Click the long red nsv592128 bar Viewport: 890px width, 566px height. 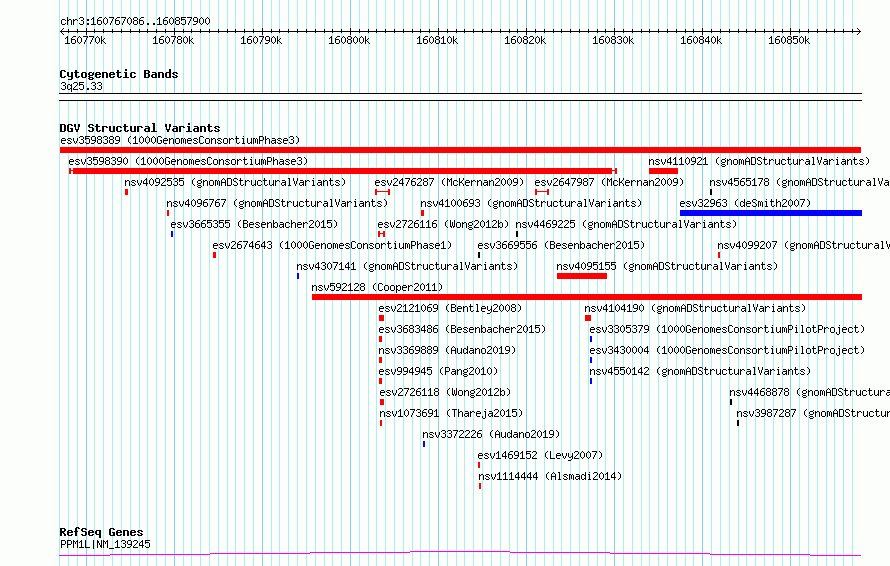point(587,297)
